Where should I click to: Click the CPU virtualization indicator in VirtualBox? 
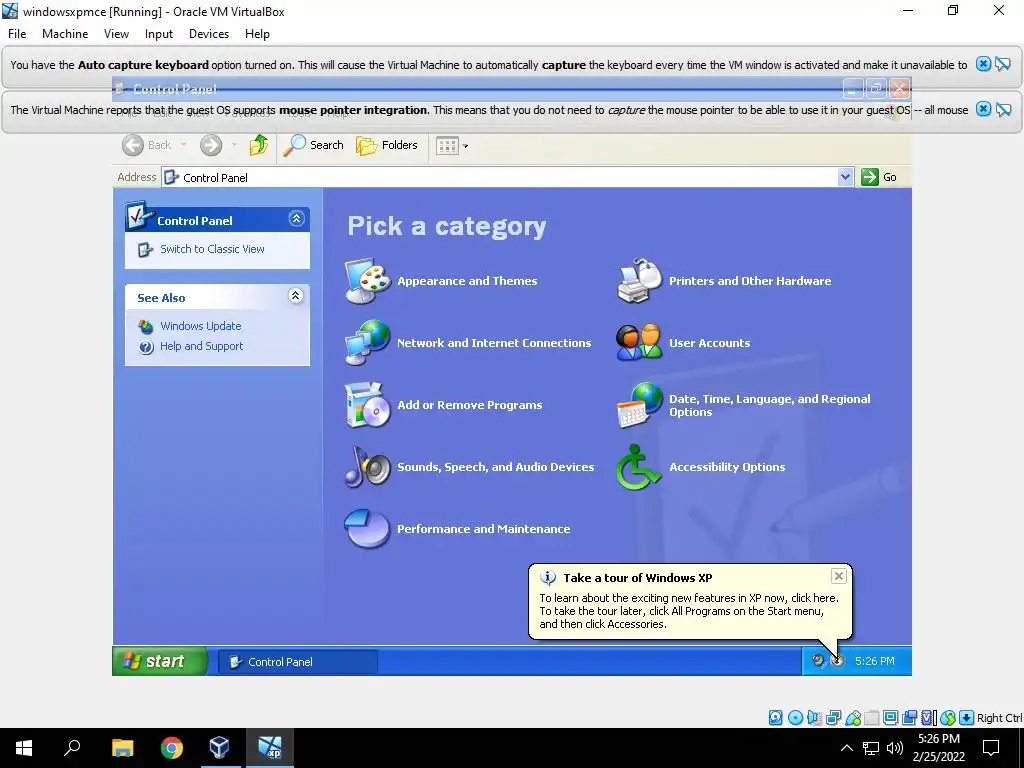pos(928,718)
